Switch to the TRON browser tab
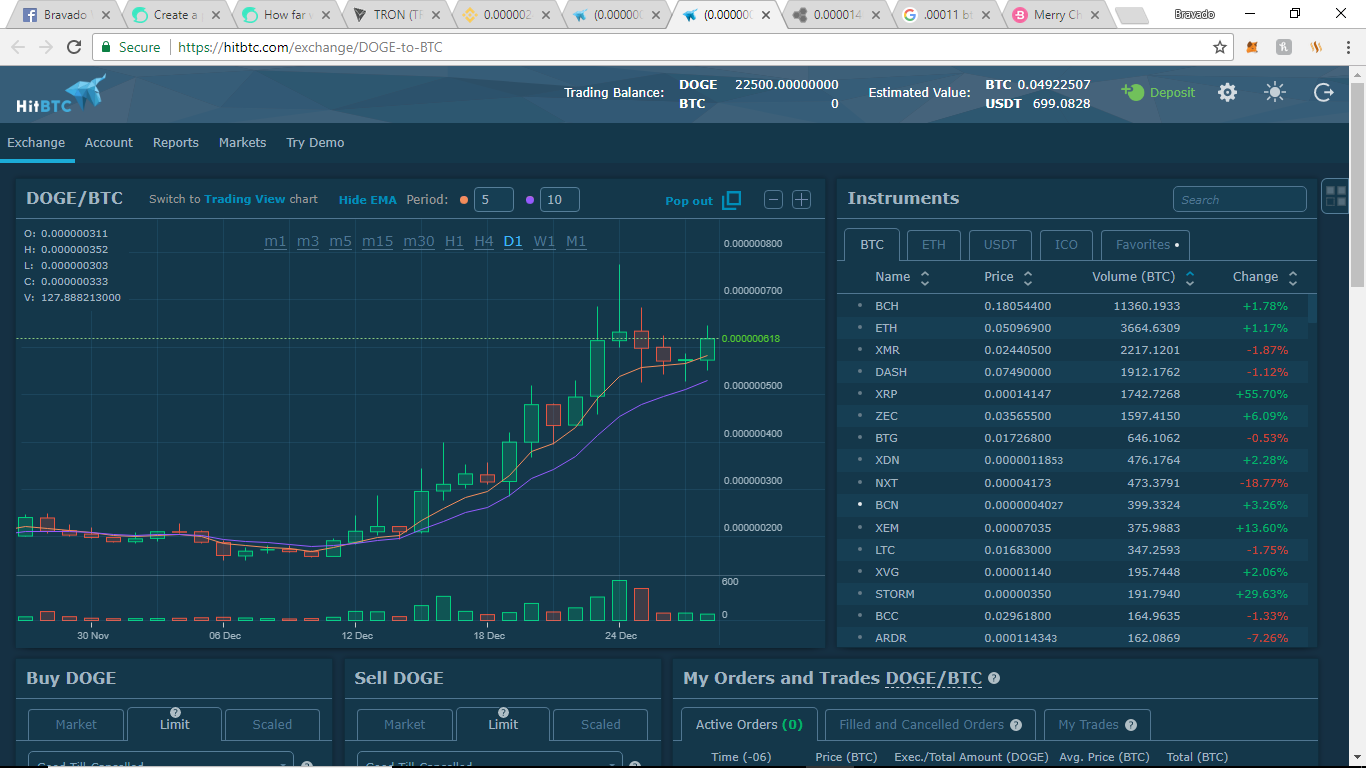Screen dimensions: 1366x768 pos(396,15)
